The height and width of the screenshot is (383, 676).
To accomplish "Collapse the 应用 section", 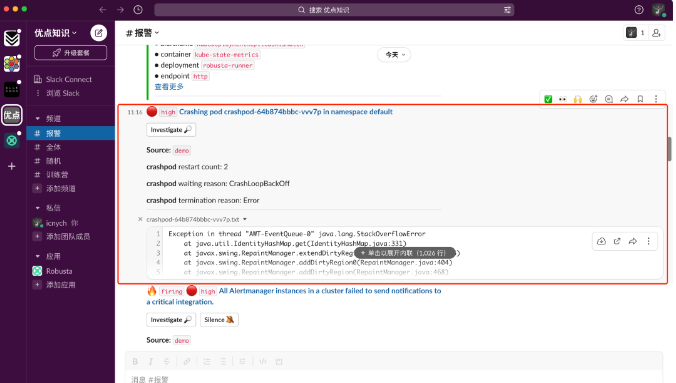I will coord(38,256).
